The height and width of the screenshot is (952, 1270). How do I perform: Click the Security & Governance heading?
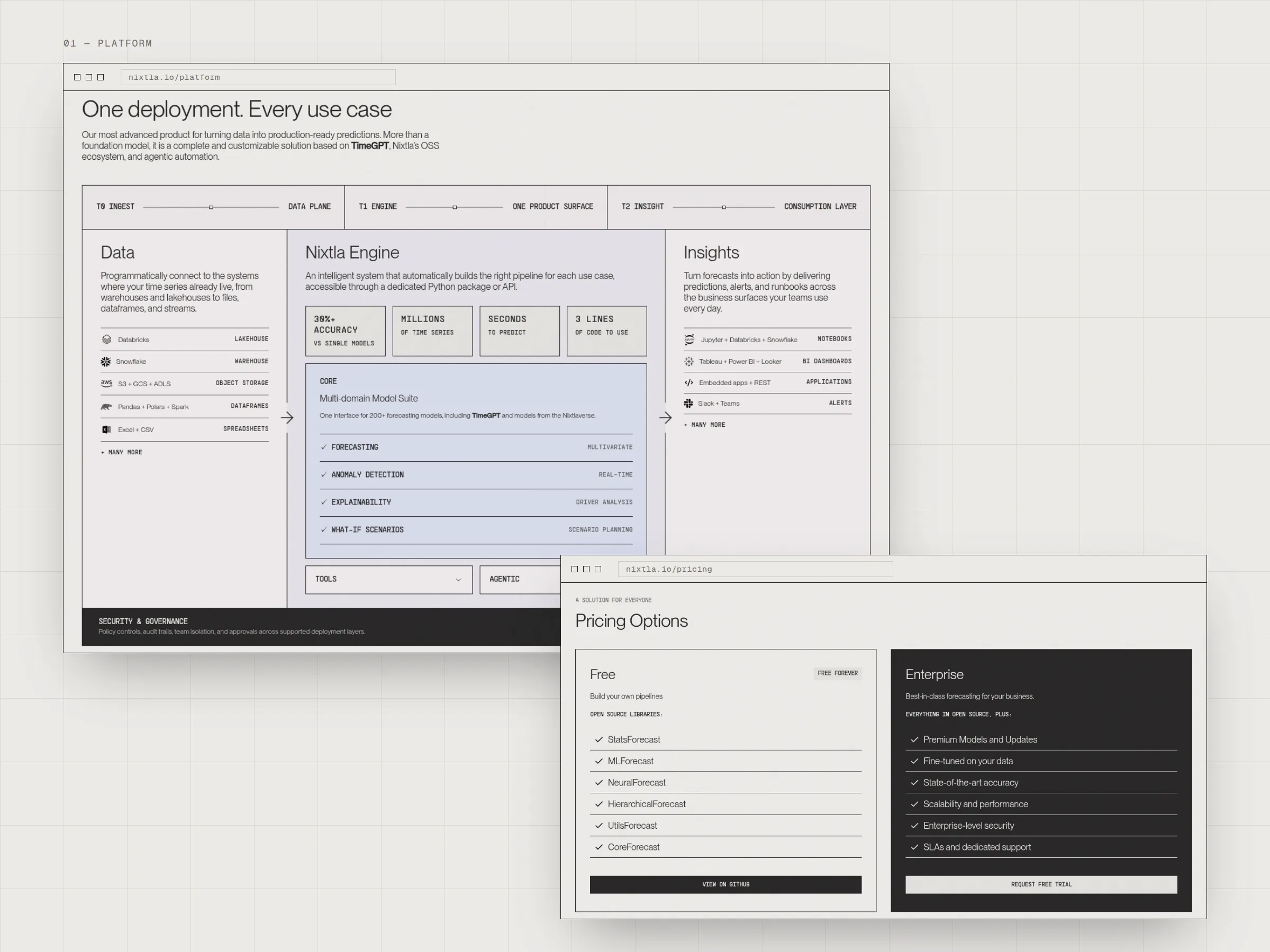[143, 621]
